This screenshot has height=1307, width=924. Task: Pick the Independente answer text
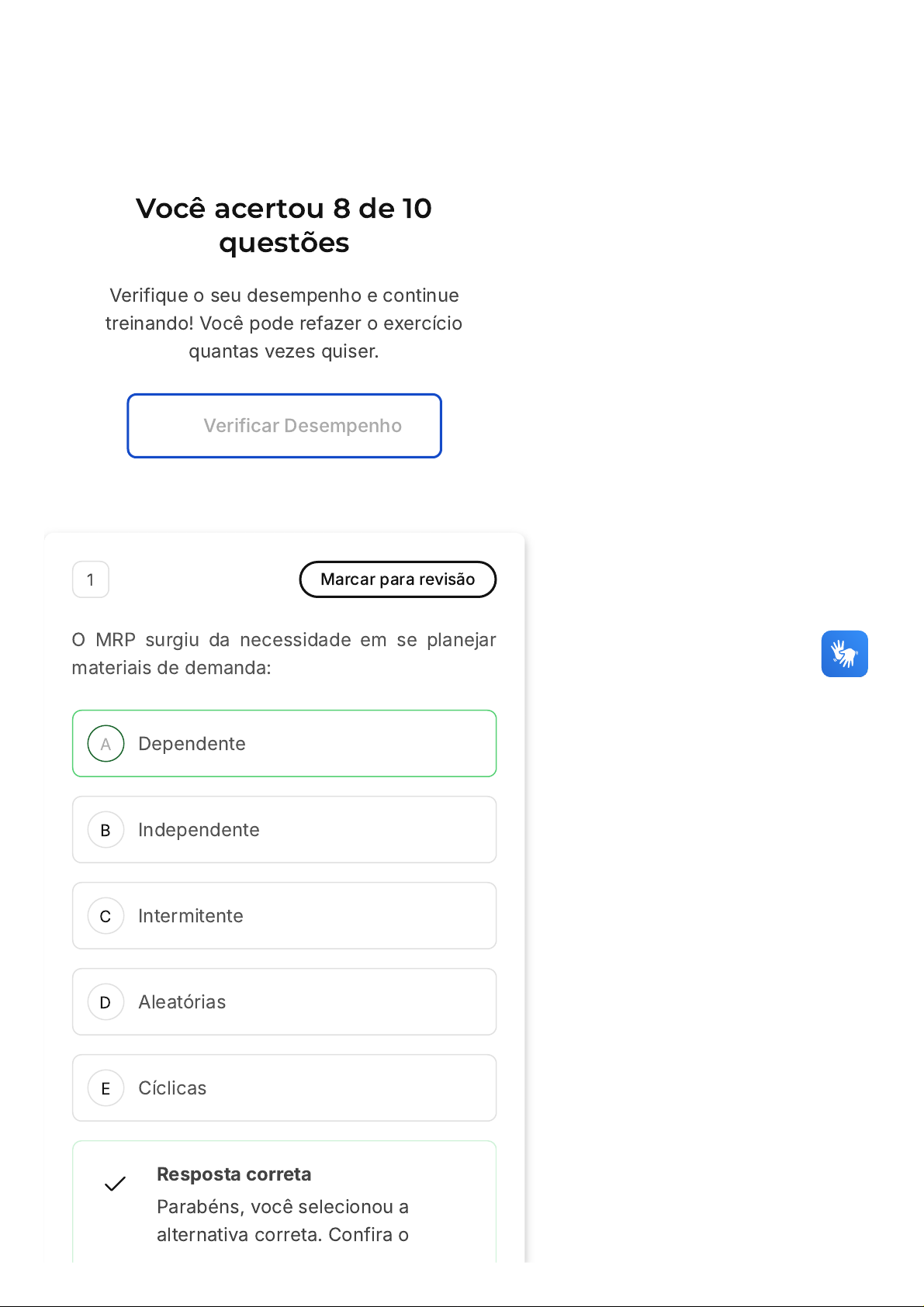(x=199, y=830)
